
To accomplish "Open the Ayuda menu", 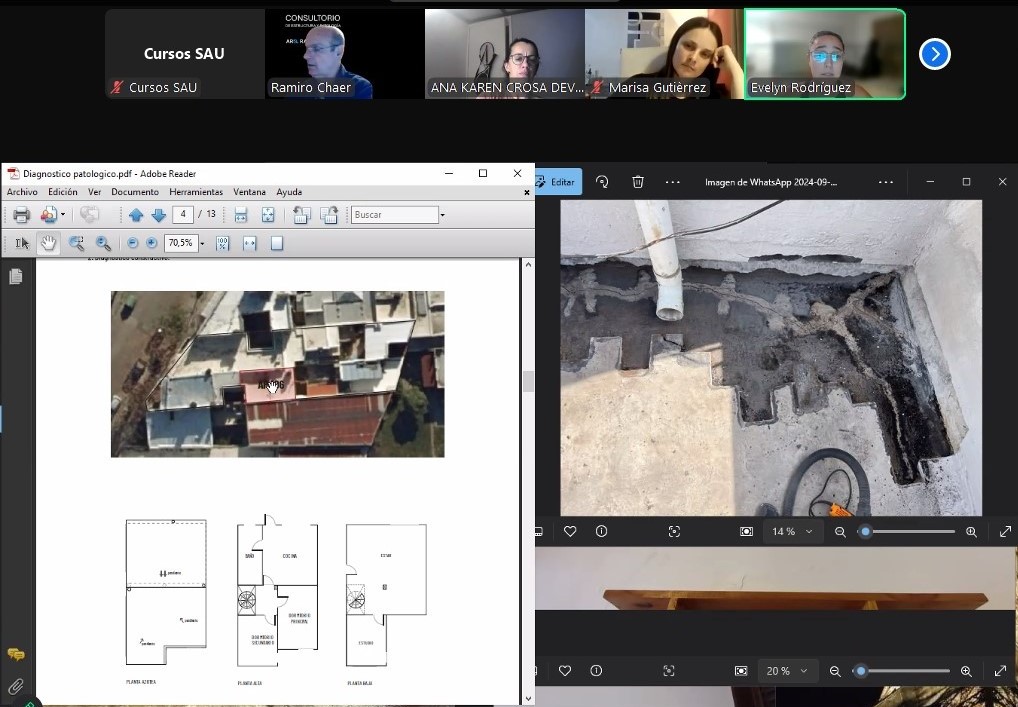I will [289, 192].
